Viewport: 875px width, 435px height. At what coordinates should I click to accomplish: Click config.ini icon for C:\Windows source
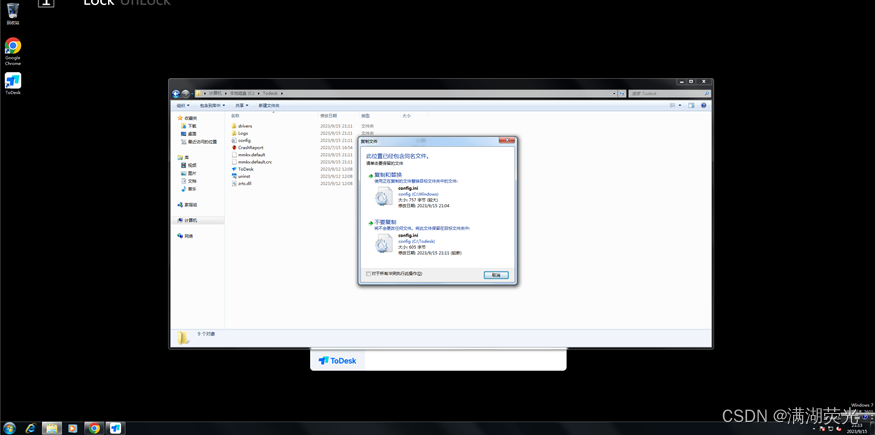pyautogui.click(x=384, y=197)
